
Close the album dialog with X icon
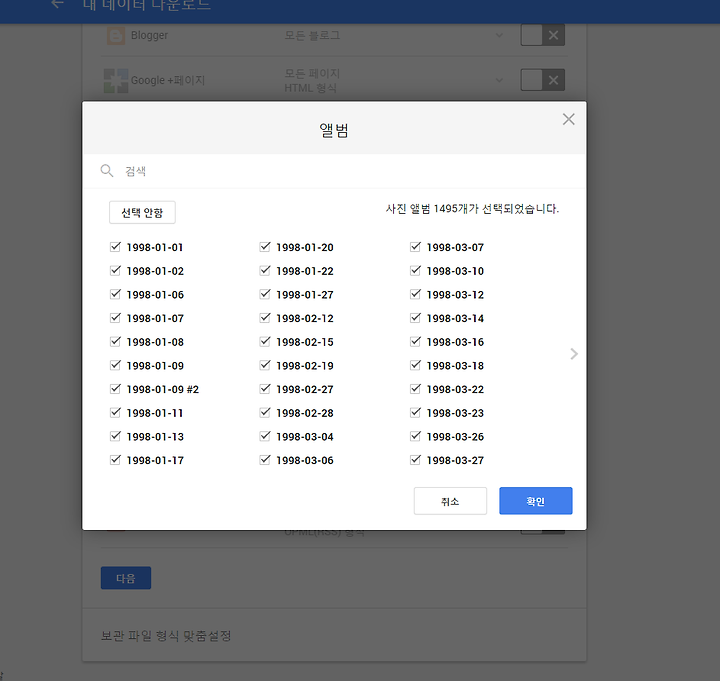coord(568,119)
